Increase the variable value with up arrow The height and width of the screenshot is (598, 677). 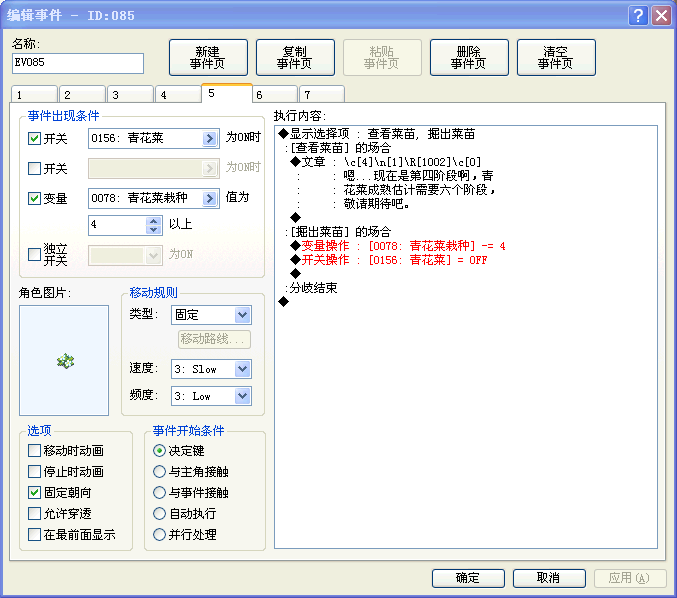pyautogui.click(x=154, y=221)
